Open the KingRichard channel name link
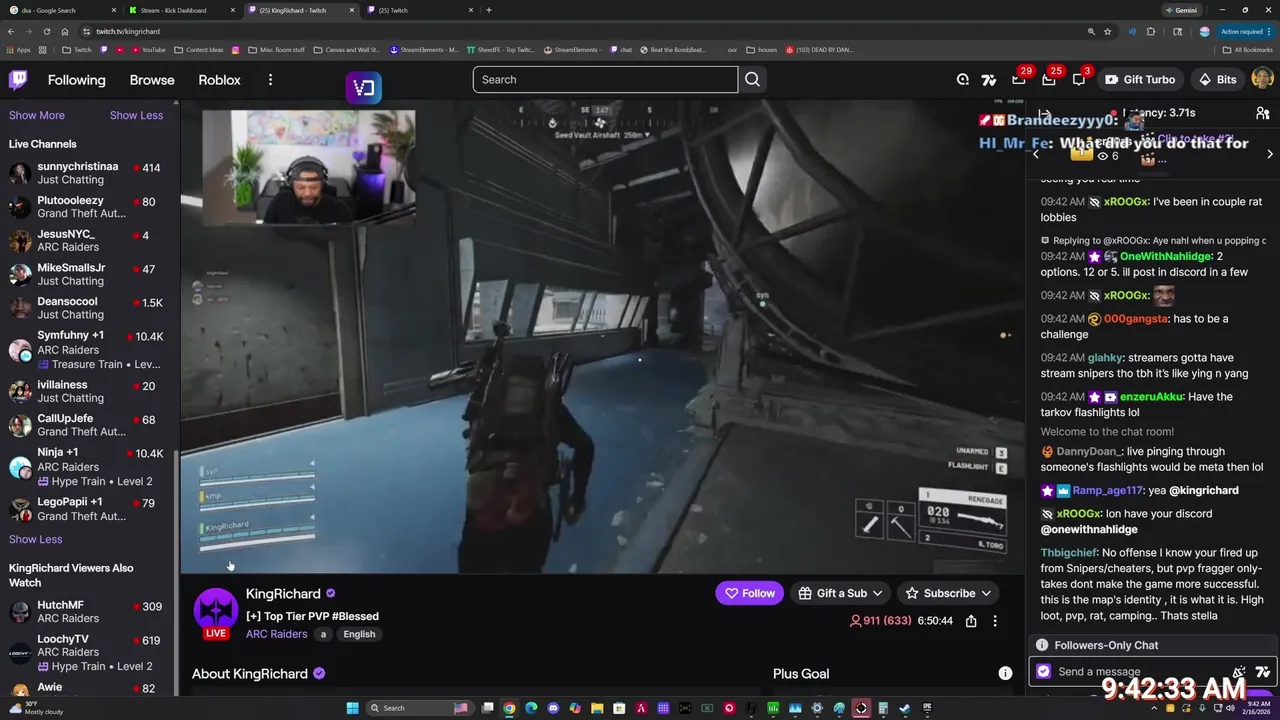 [x=283, y=594]
